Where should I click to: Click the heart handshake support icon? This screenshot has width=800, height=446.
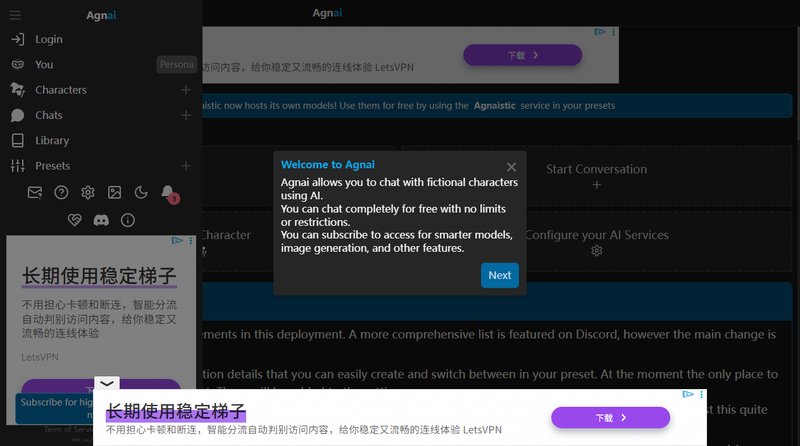click(x=74, y=219)
